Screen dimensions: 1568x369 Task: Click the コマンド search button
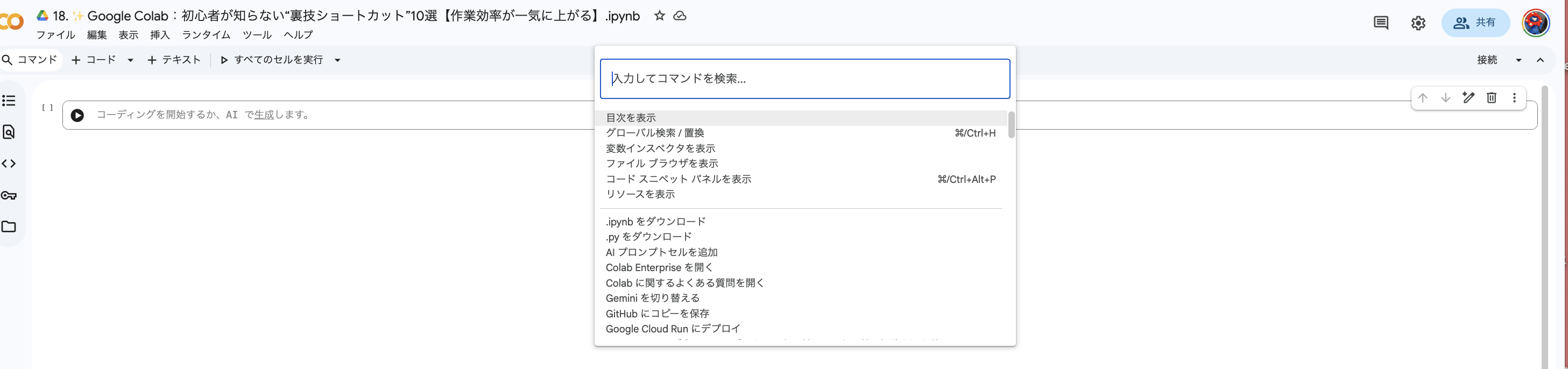[x=30, y=60]
